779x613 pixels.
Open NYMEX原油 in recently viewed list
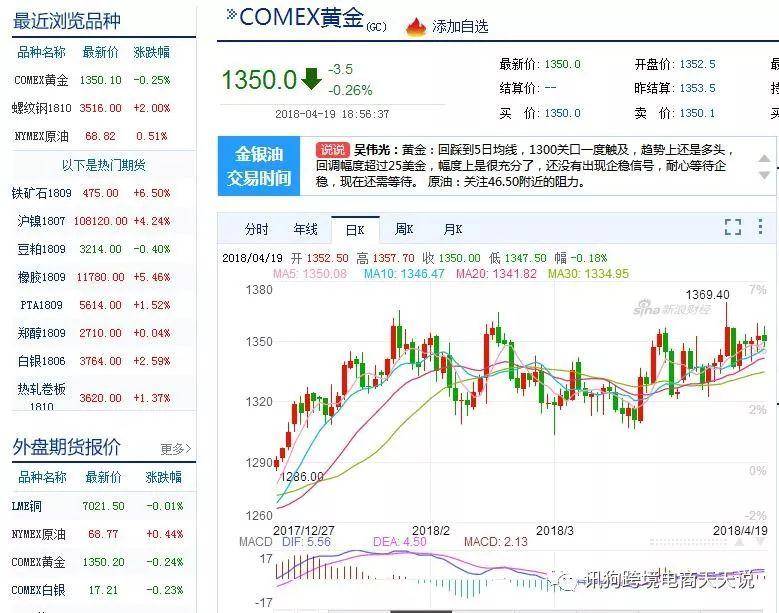[41, 136]
